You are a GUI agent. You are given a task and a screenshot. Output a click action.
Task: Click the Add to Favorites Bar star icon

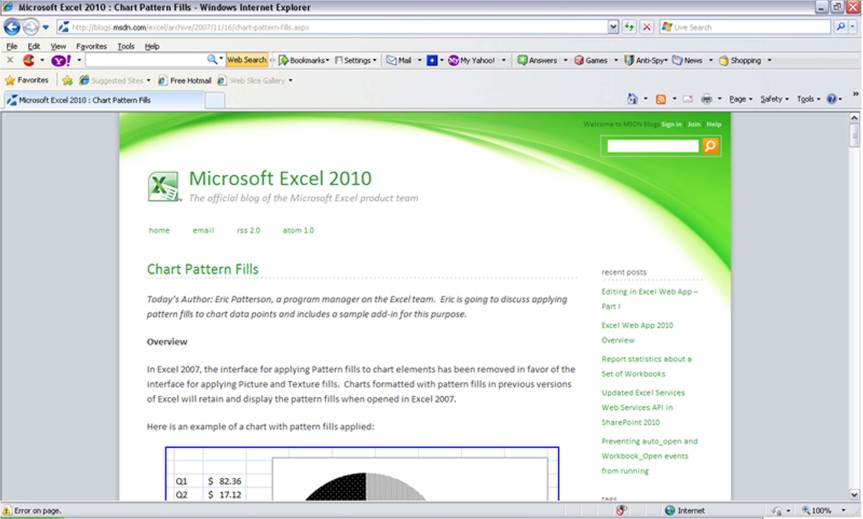[67, 80]
